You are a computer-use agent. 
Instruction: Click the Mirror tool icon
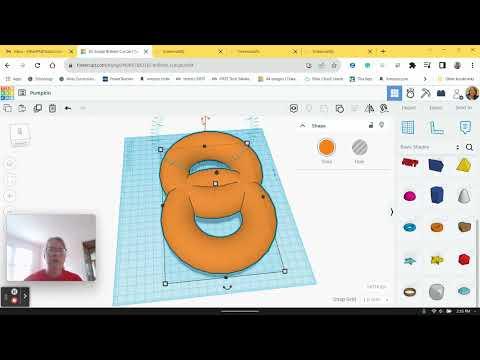(370, 108)
